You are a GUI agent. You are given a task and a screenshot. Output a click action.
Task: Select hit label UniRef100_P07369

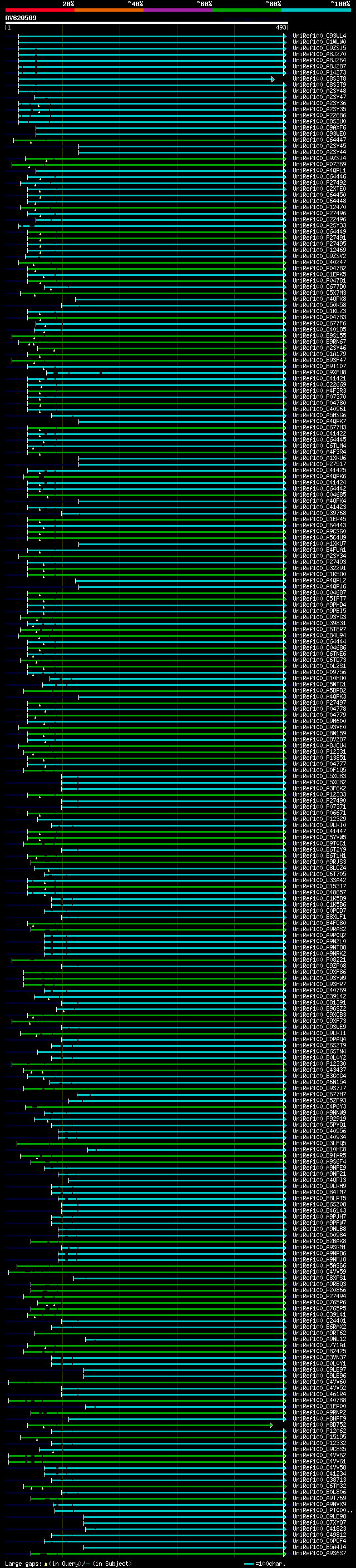click(x=319, y=164)
